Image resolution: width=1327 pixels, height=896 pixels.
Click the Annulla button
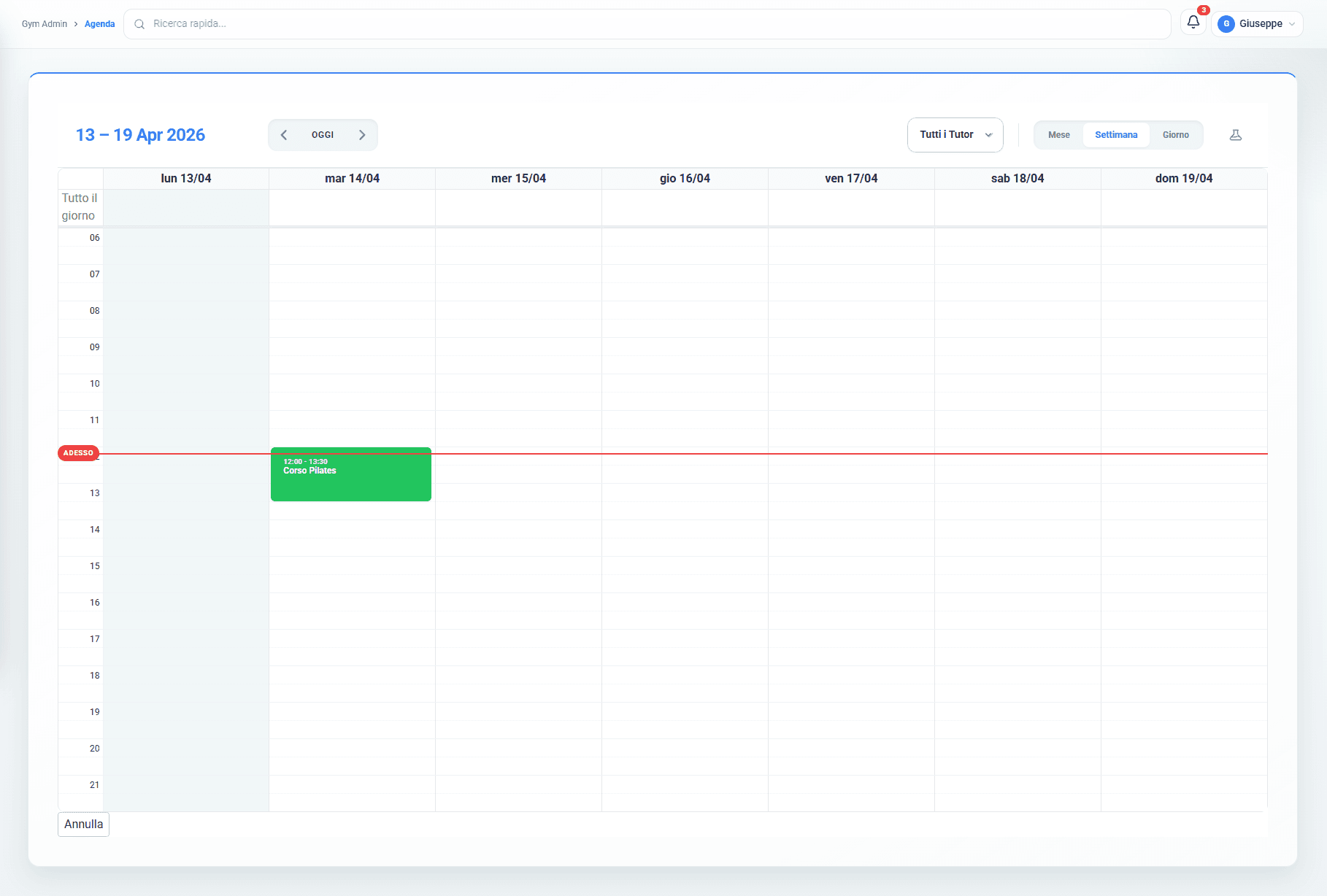83,824
